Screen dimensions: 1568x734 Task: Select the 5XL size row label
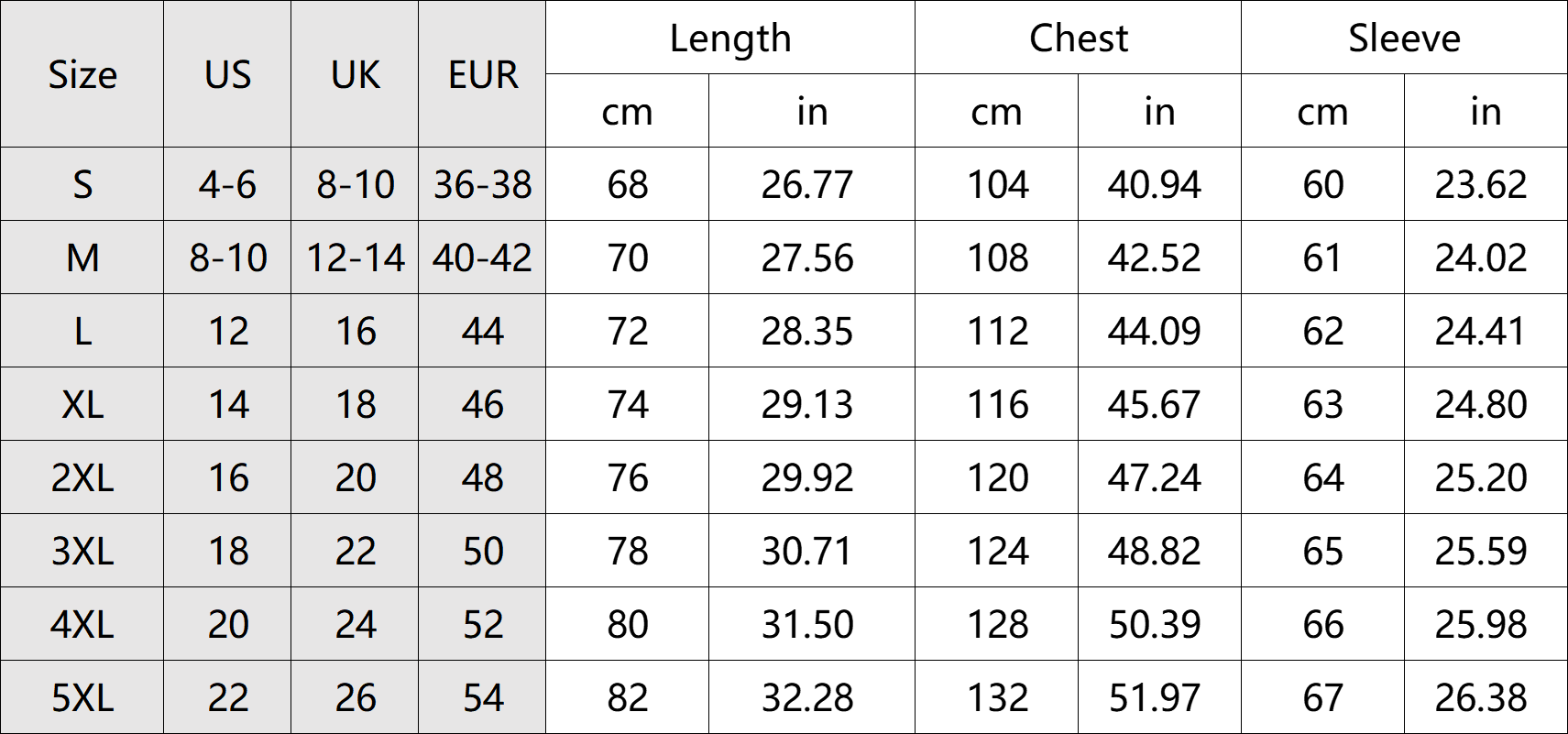click(x=82, y=698)
